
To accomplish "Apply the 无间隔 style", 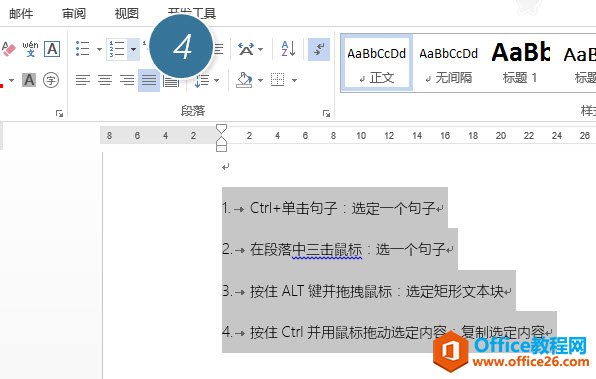I will [x=449, y=63].
